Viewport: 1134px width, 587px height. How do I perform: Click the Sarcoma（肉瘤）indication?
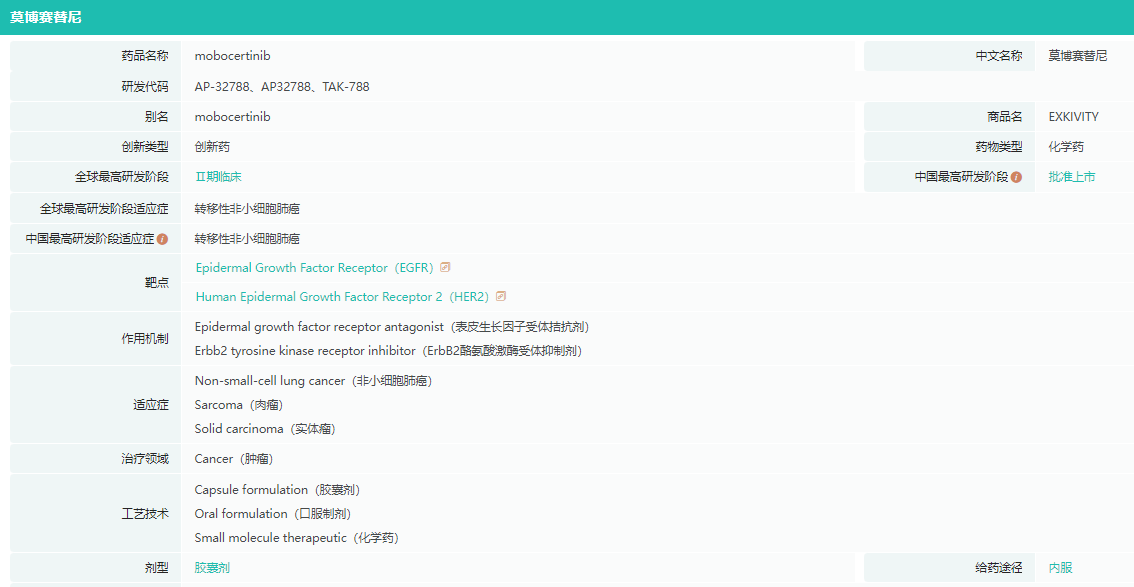(x=239, y=405)
